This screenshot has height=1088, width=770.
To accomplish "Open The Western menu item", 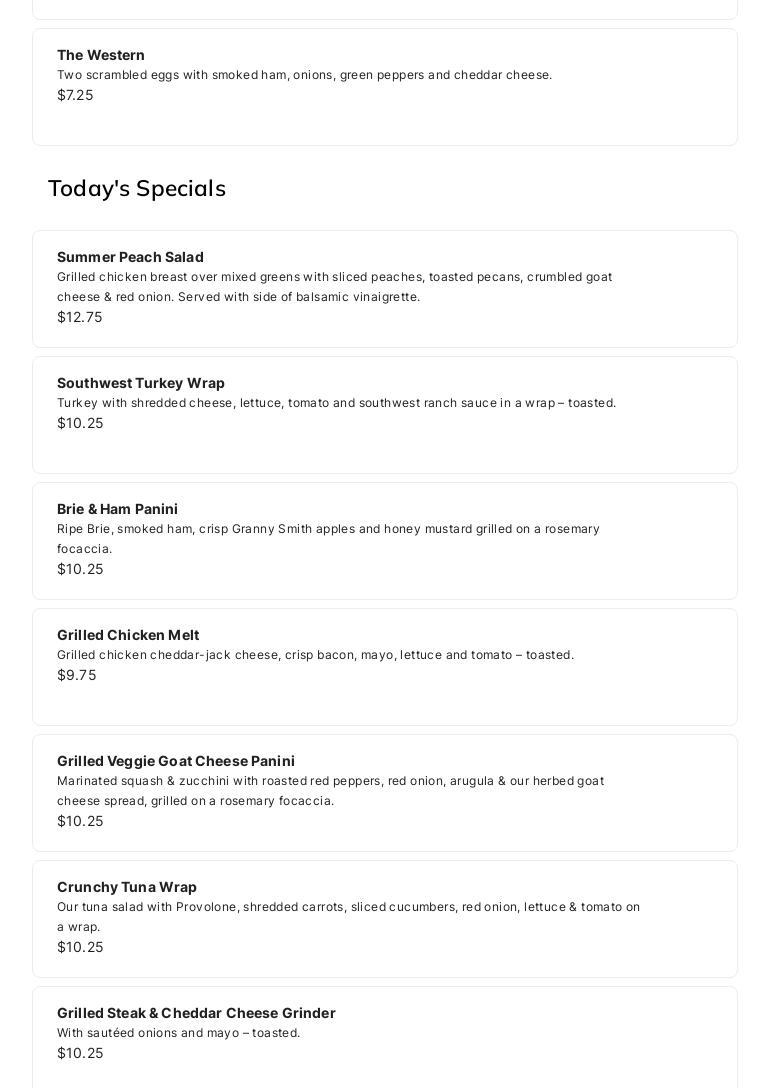I will pyautogui.click(x=101, y=55).
